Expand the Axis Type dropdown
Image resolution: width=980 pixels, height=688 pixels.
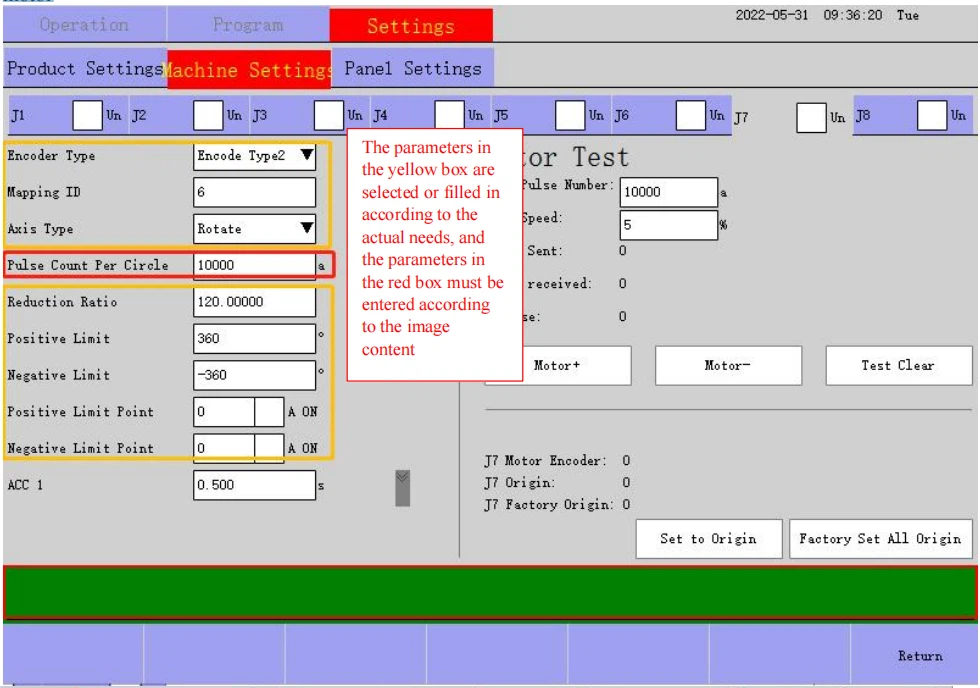tap(254, 228)
